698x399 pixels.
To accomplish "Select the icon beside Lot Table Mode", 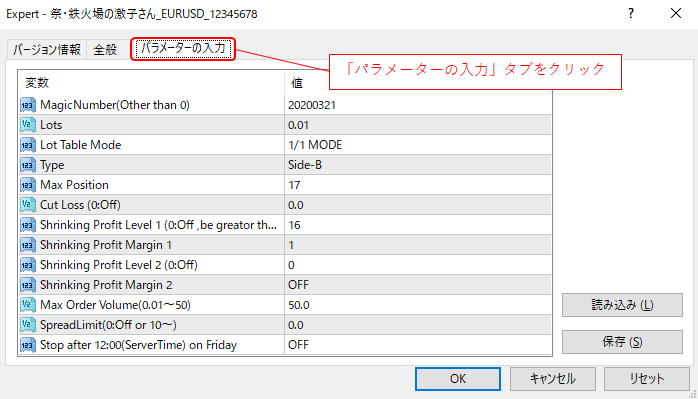I will (x=28, y=145).
